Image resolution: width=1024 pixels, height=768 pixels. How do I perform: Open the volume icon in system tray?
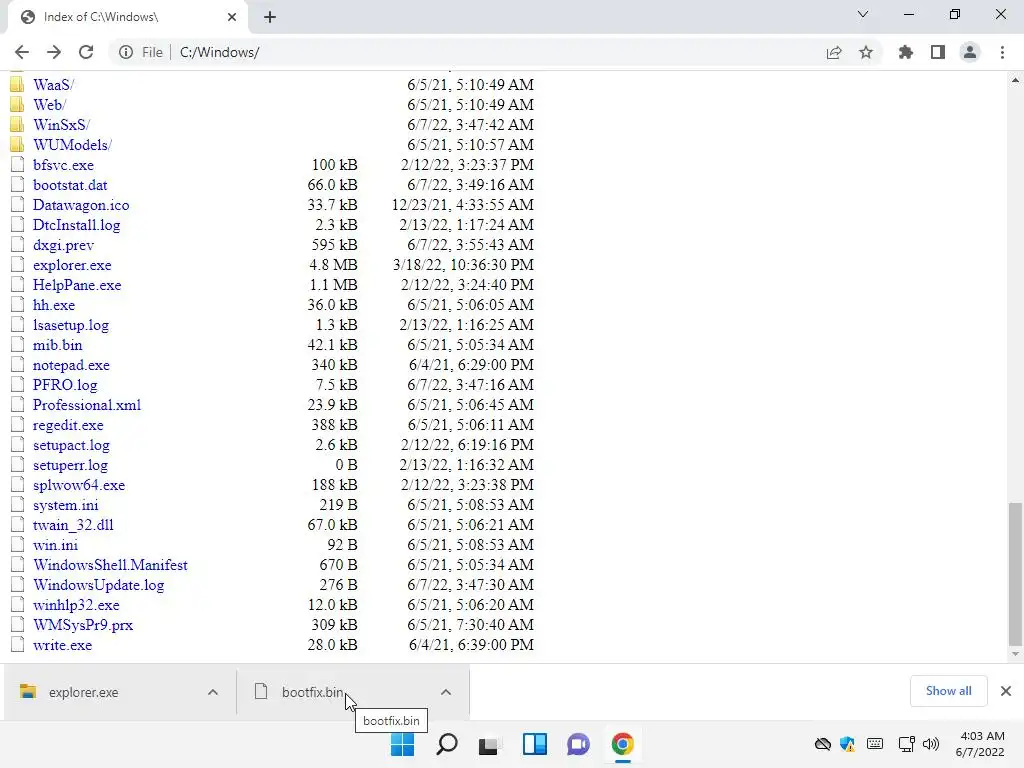point(931,744)
